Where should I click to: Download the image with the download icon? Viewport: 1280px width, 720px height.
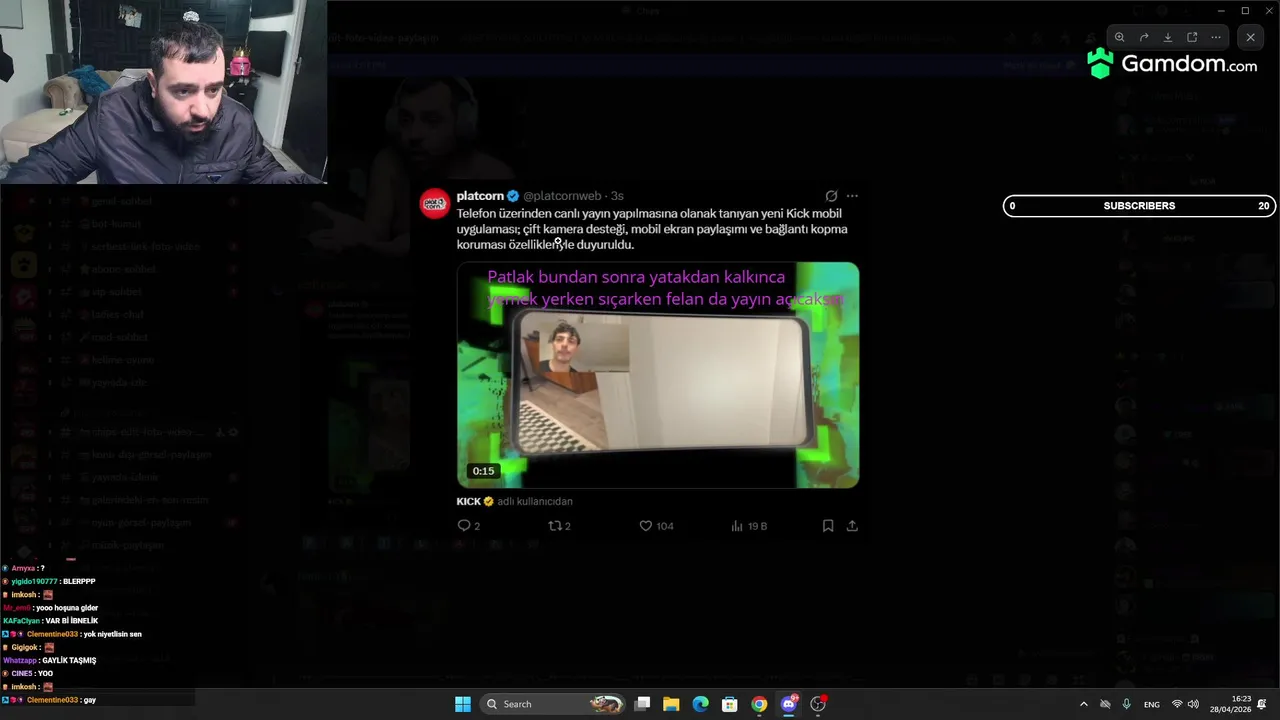pos(1168,37)
